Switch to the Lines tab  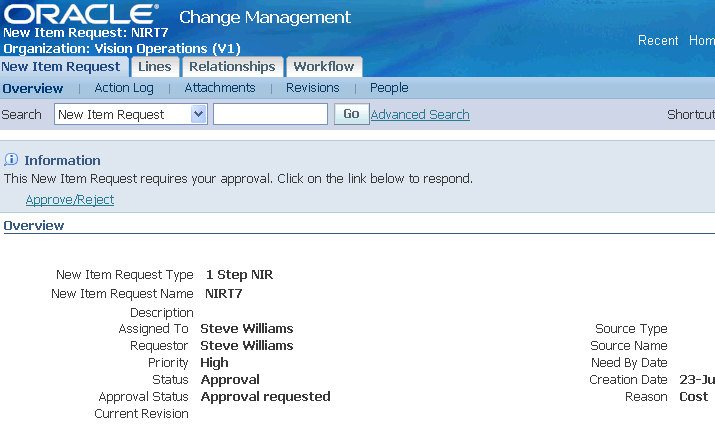(x=155, y=67)
